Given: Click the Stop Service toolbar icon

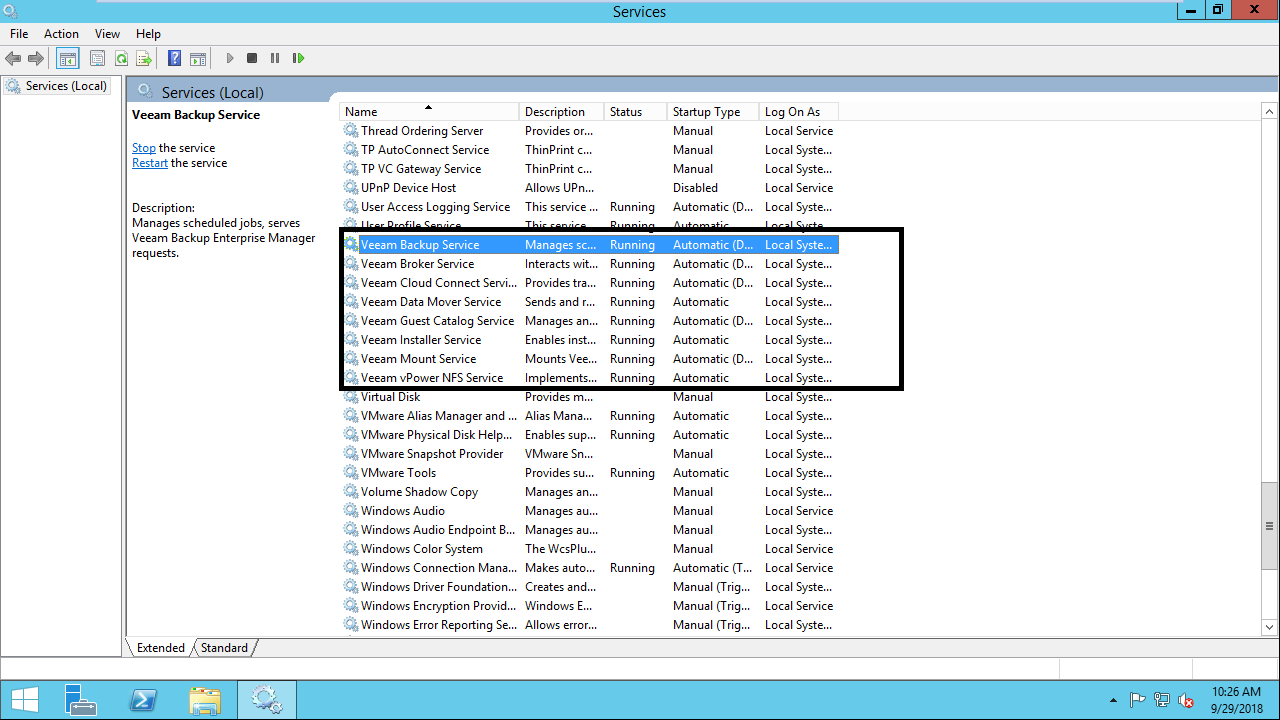Looking at the screenshot, I should (252, 59).
